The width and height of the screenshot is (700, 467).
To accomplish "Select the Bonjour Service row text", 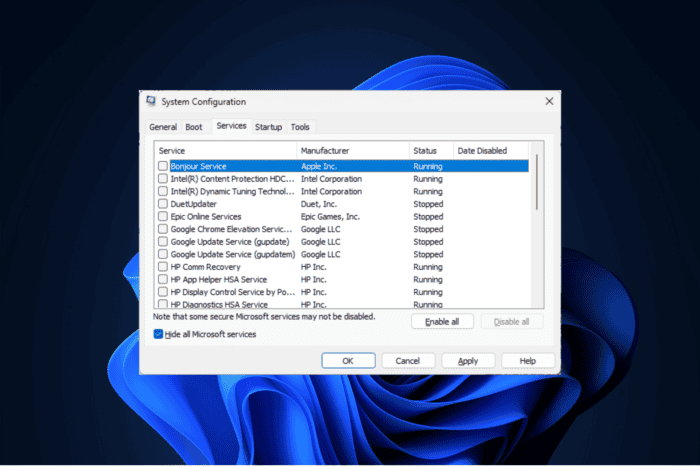I will [x=198, y=166].
